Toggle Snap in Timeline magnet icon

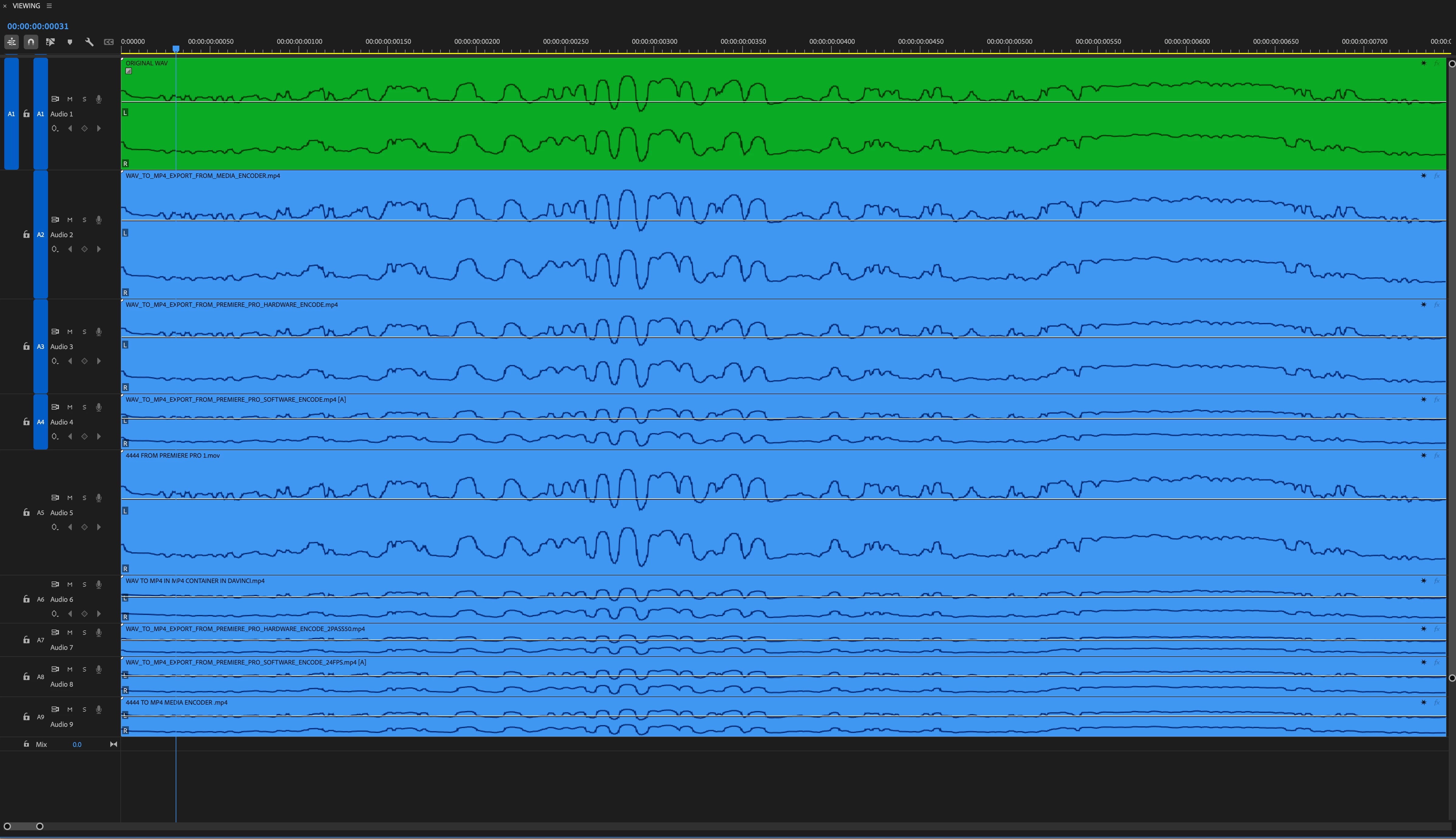tap(31, 42)
